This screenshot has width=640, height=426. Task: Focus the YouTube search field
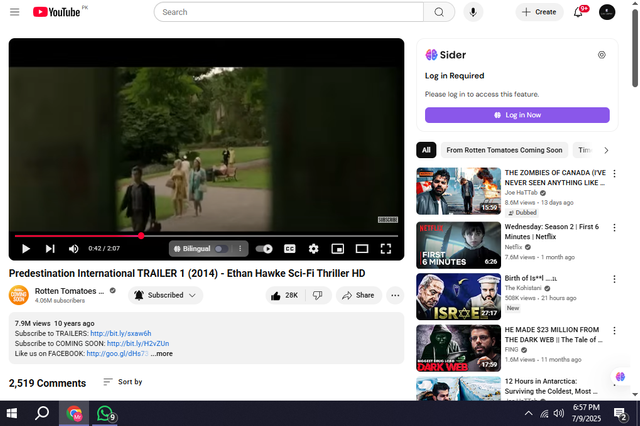tap(289, 12)
